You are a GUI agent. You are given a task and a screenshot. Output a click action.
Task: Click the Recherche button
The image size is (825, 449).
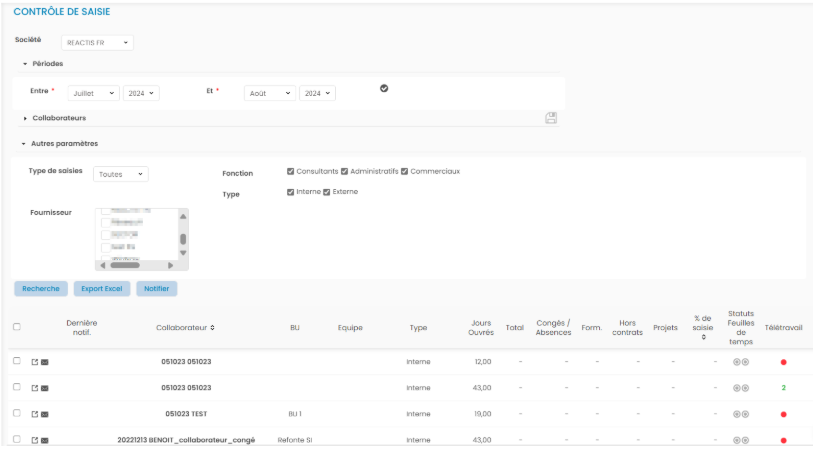(41, 289)
